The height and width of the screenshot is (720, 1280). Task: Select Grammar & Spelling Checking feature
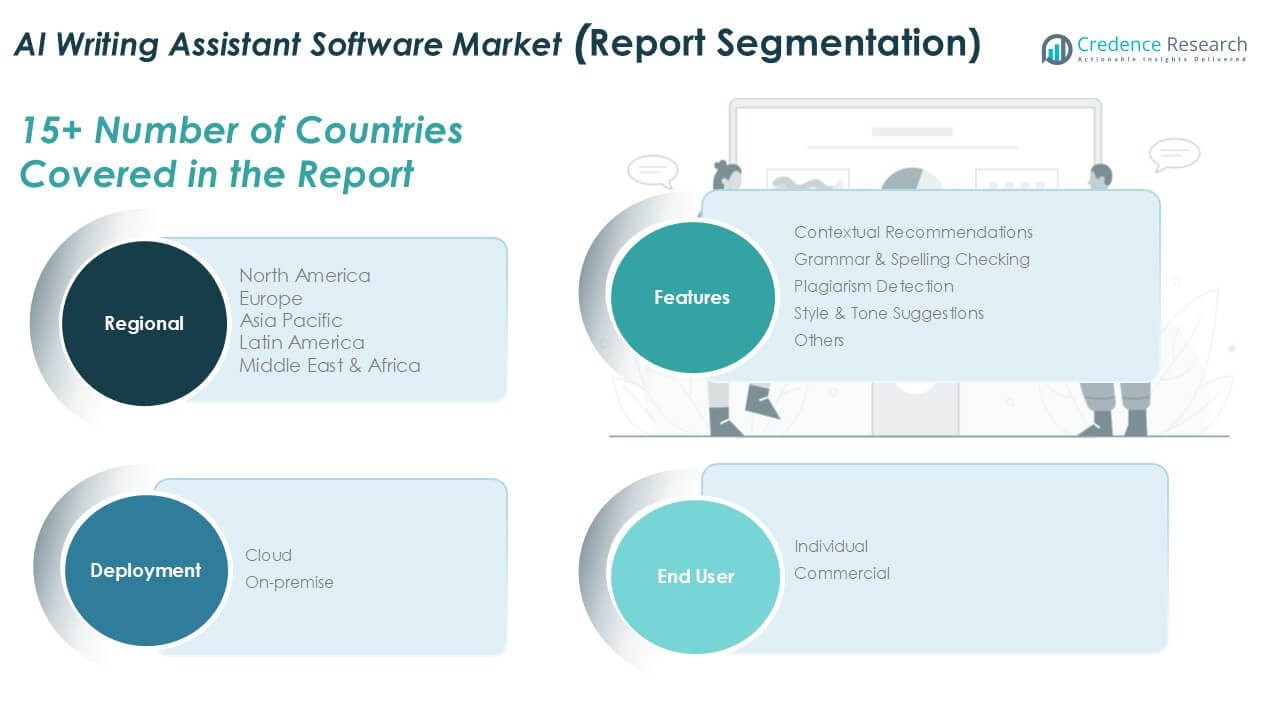[x=911, y=259]
